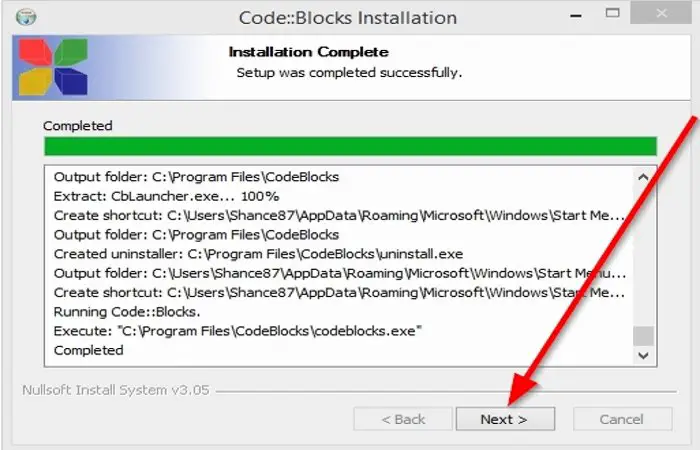700x450 pixels.
Task: Click the green cube in the logo
Action: (x=71, y=52)
